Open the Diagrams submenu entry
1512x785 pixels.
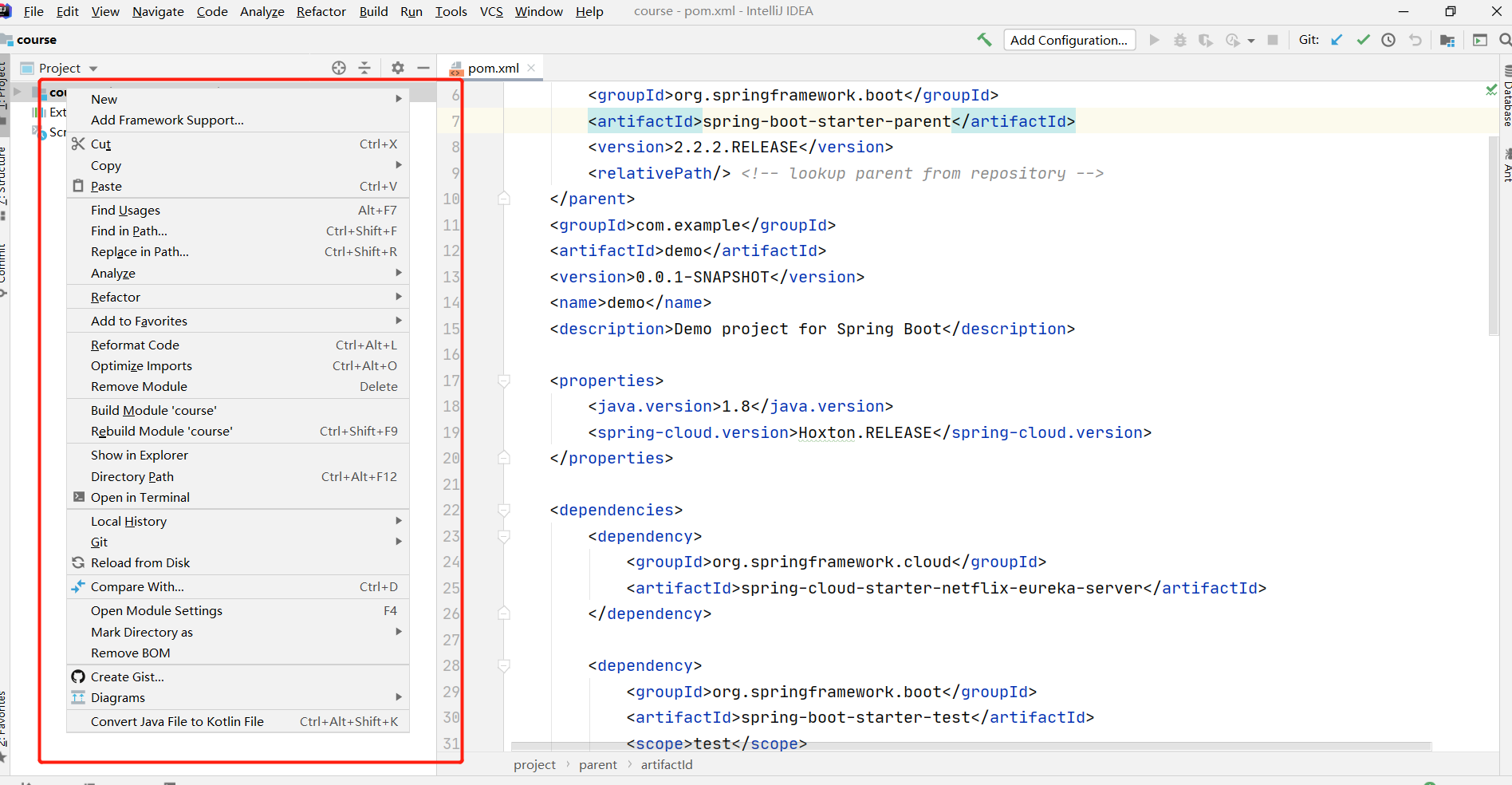(x=238, y=698)
